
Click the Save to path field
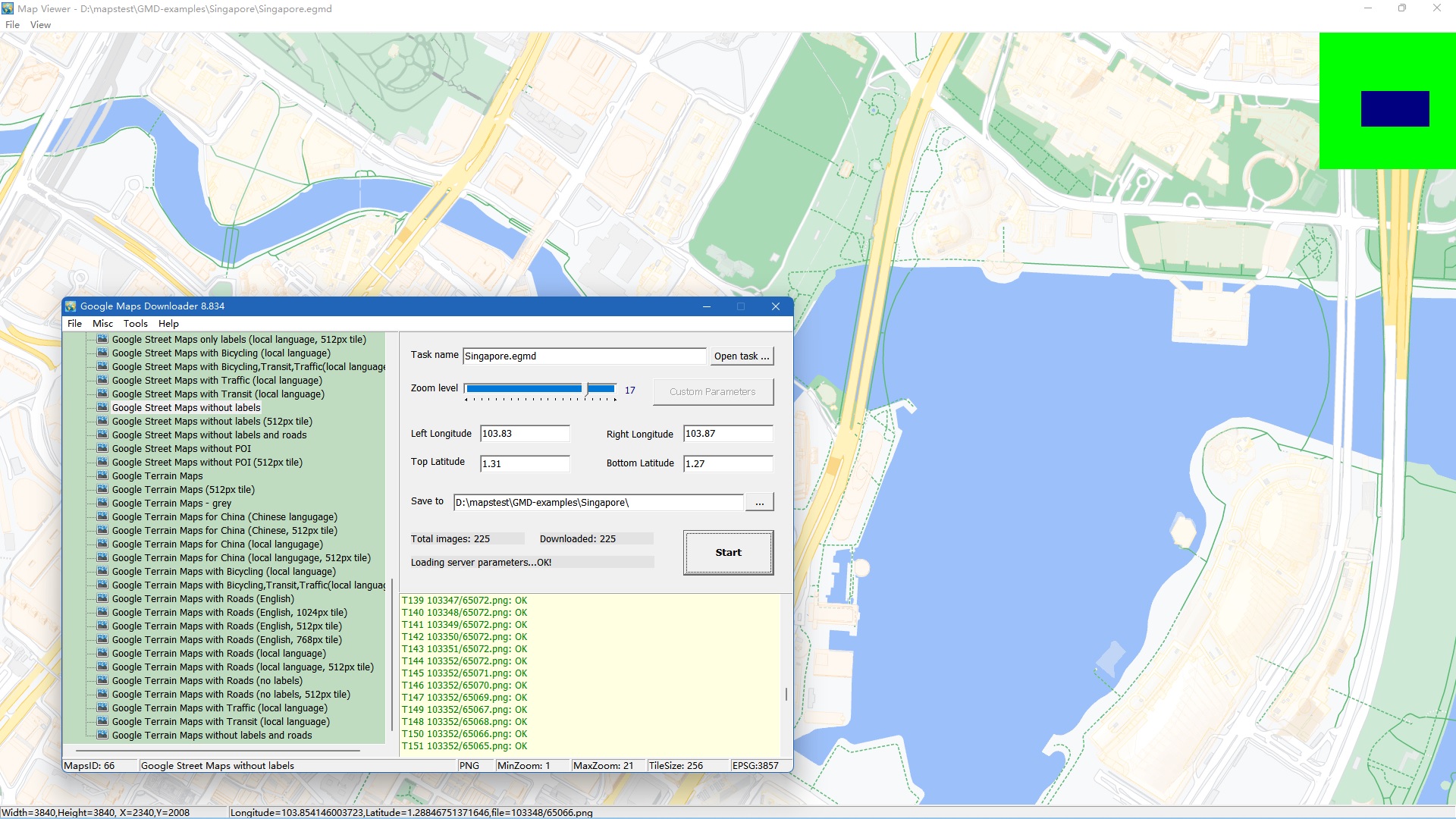click(x=598, y=503)
